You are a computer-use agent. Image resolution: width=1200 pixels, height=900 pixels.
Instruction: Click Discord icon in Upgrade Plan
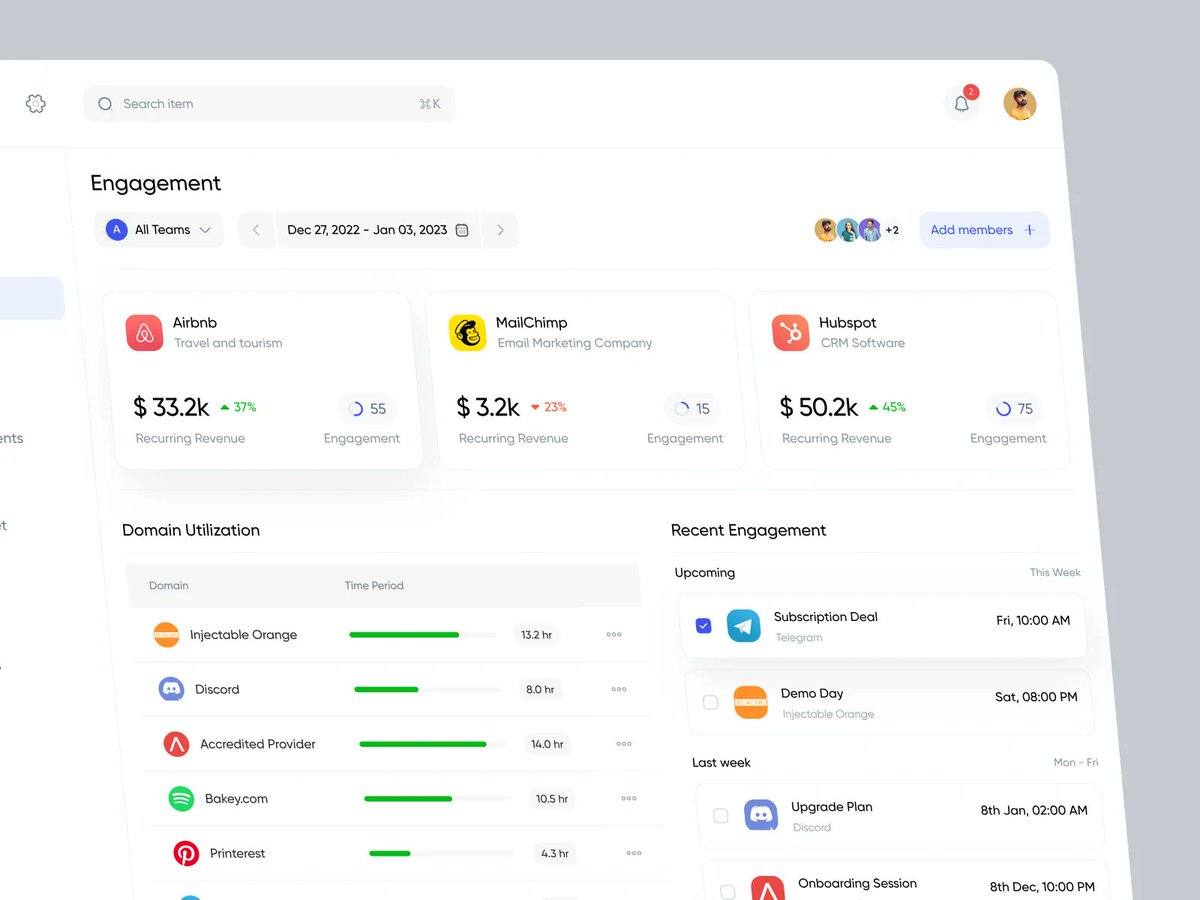pyautogui.click(x=761, y=815)
